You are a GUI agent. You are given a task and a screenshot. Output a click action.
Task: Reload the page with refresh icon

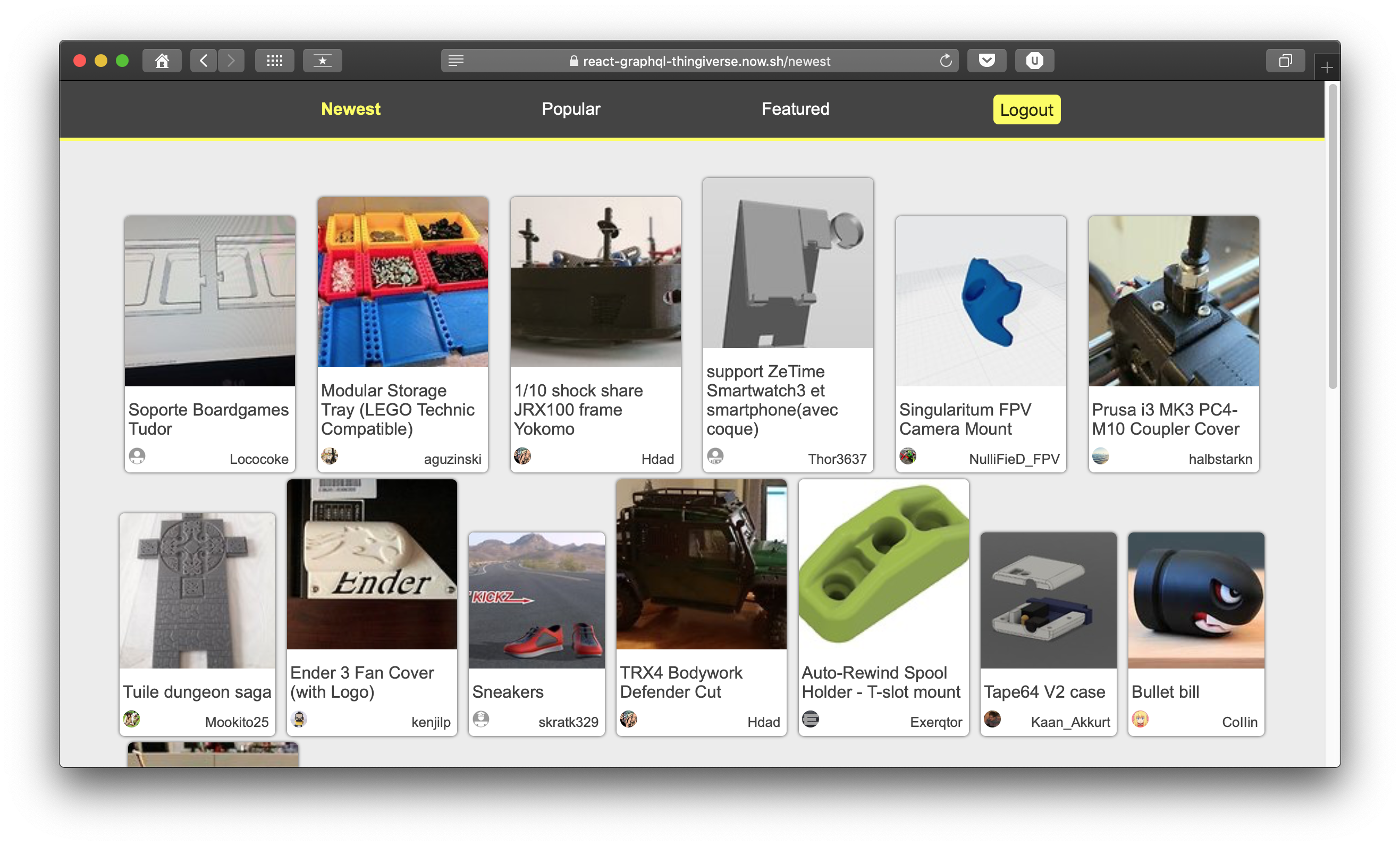tap(946, 61)
